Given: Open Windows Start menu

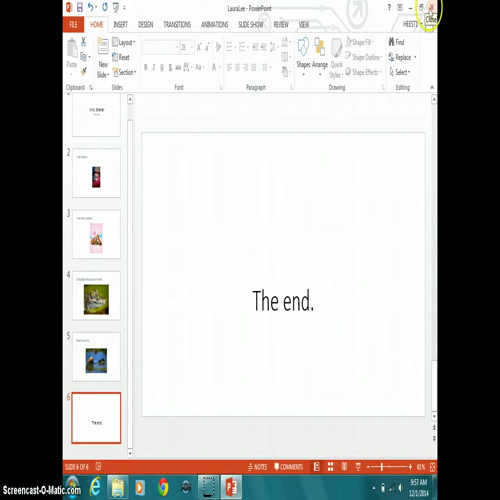Looking at the screenshot, I should (x=73, y=487).
